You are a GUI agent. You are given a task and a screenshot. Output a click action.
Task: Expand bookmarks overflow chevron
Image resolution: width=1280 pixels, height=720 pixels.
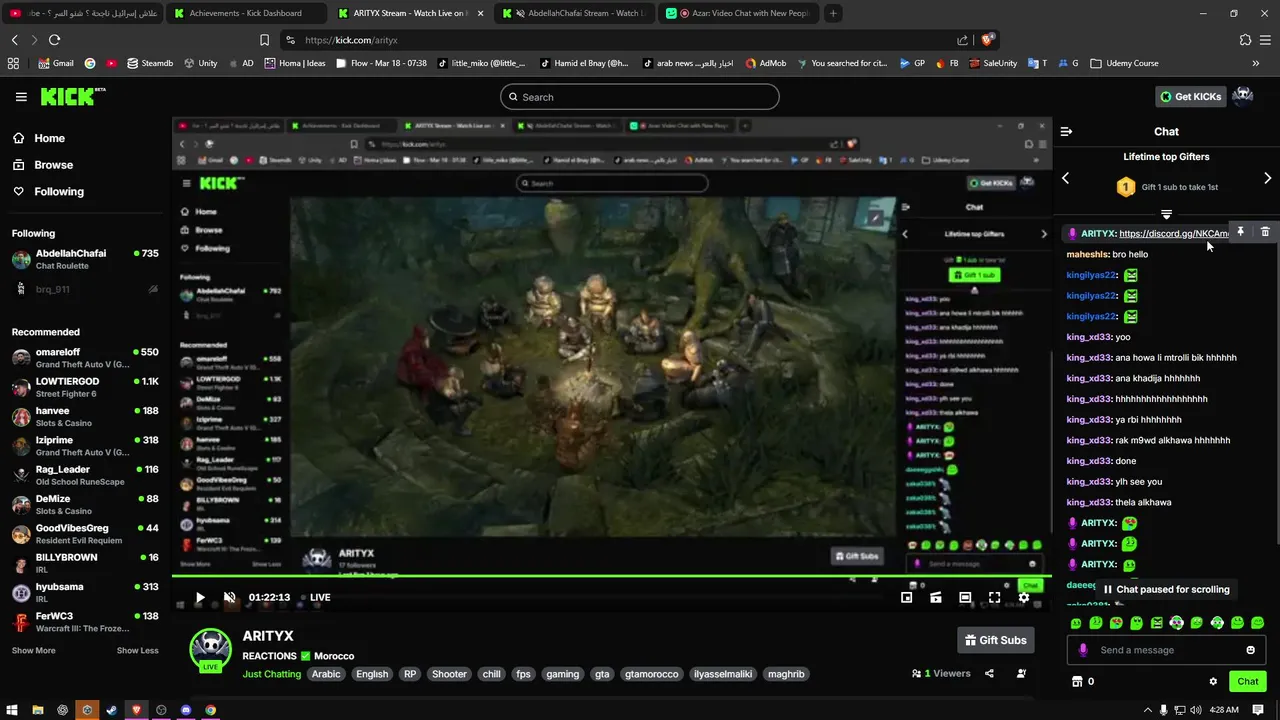point(1256,63)
